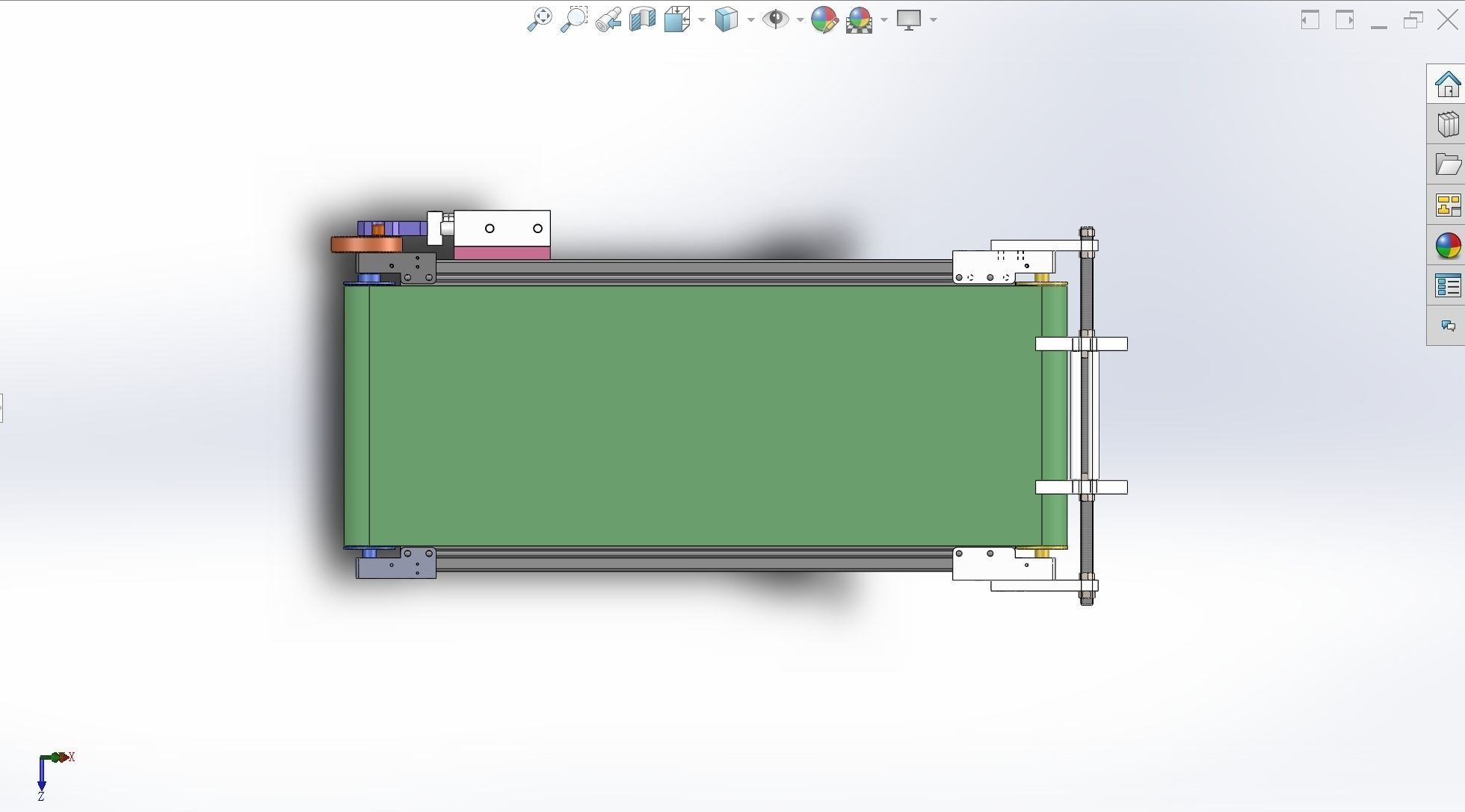
Task: Select the white motor housing with two holes
Action: (x=502, y=229)
